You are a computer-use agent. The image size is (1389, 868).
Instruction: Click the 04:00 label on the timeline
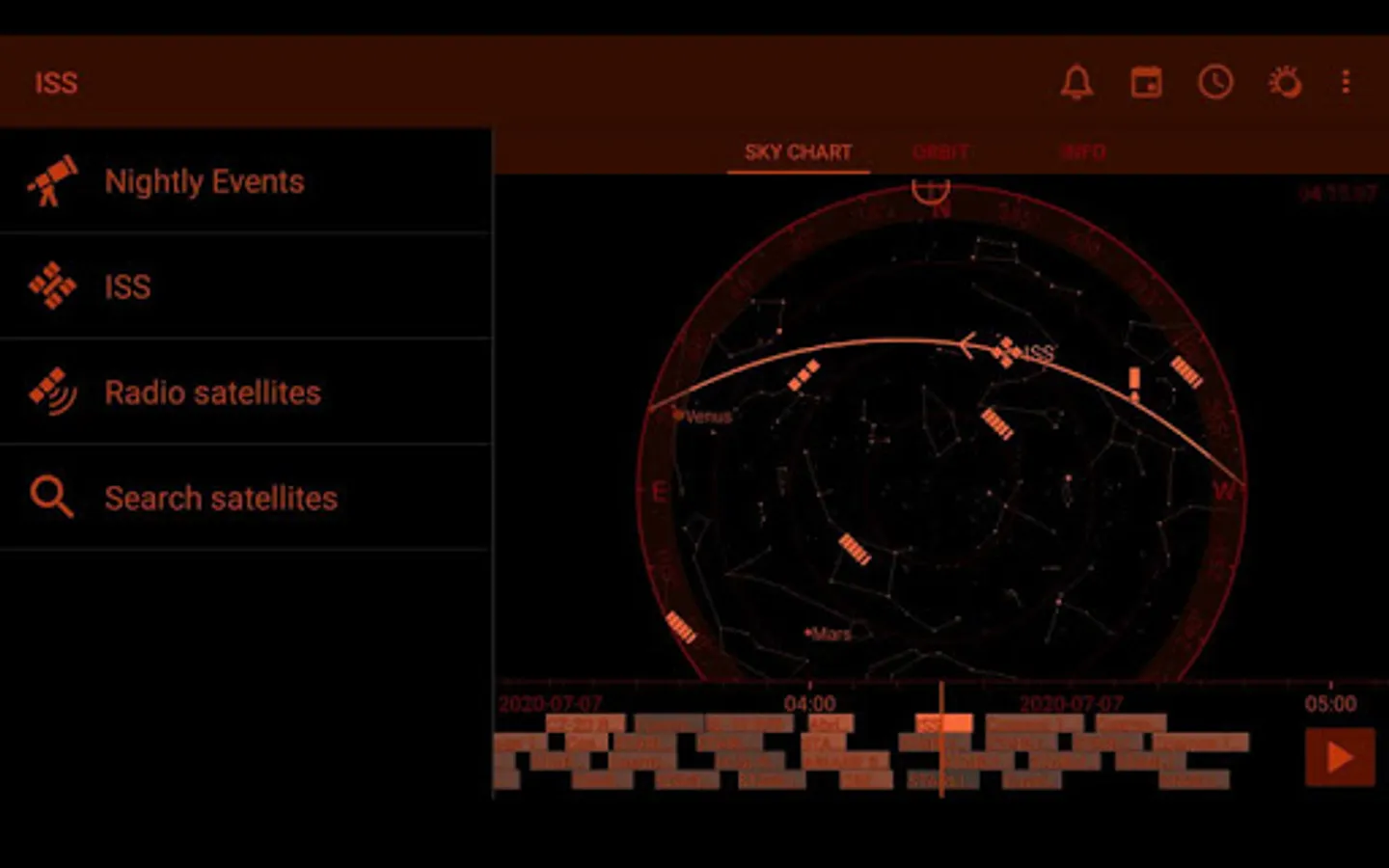point(809,703)
